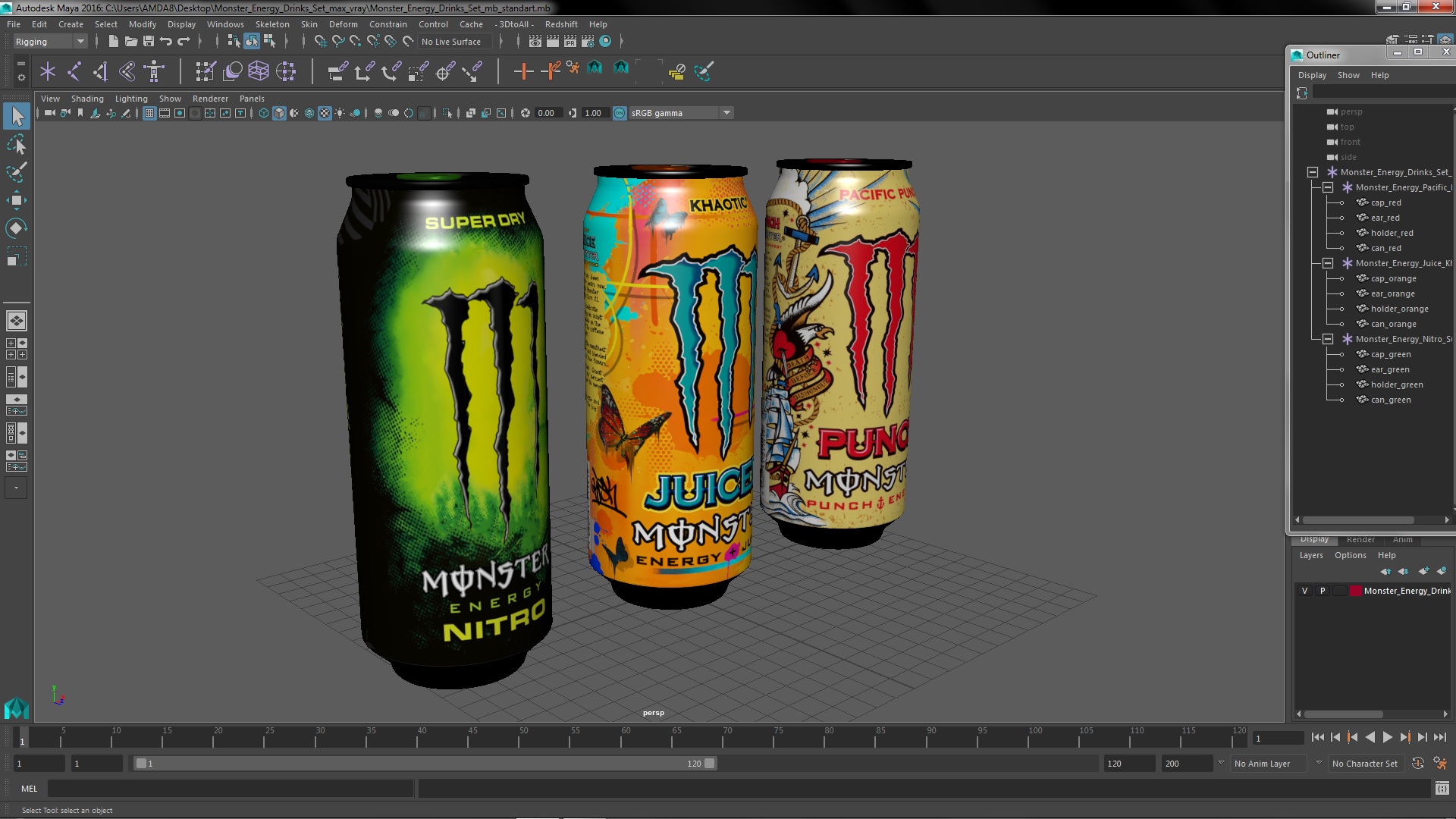Image resolution: width=1456 pixels, height=819 pixels.
Task: Open the Skeleton menu
Action: pos(271,24)
